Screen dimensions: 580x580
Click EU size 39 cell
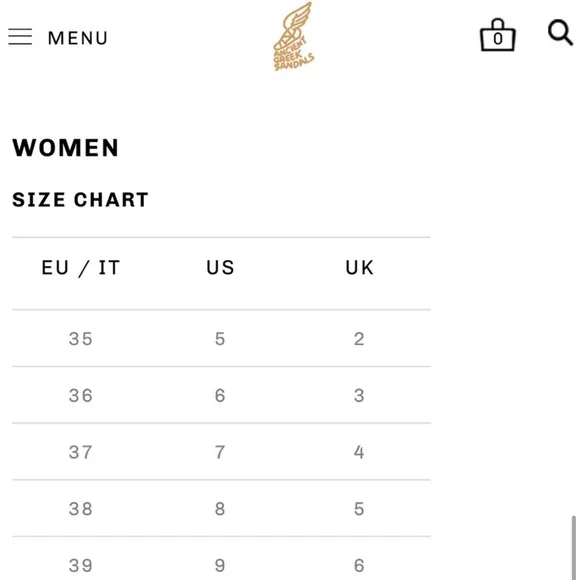(80, 565)
